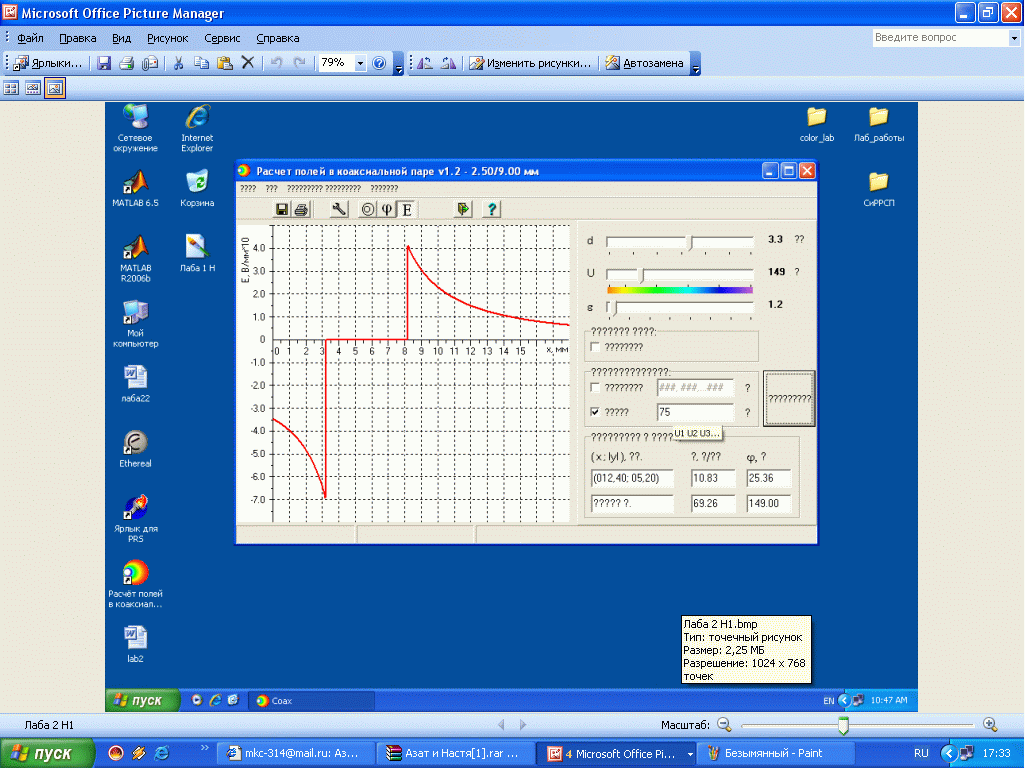1025x768 pixels.
Task: Toggle the checkbox under the epsilon slider
Action: tap(595, 347)
